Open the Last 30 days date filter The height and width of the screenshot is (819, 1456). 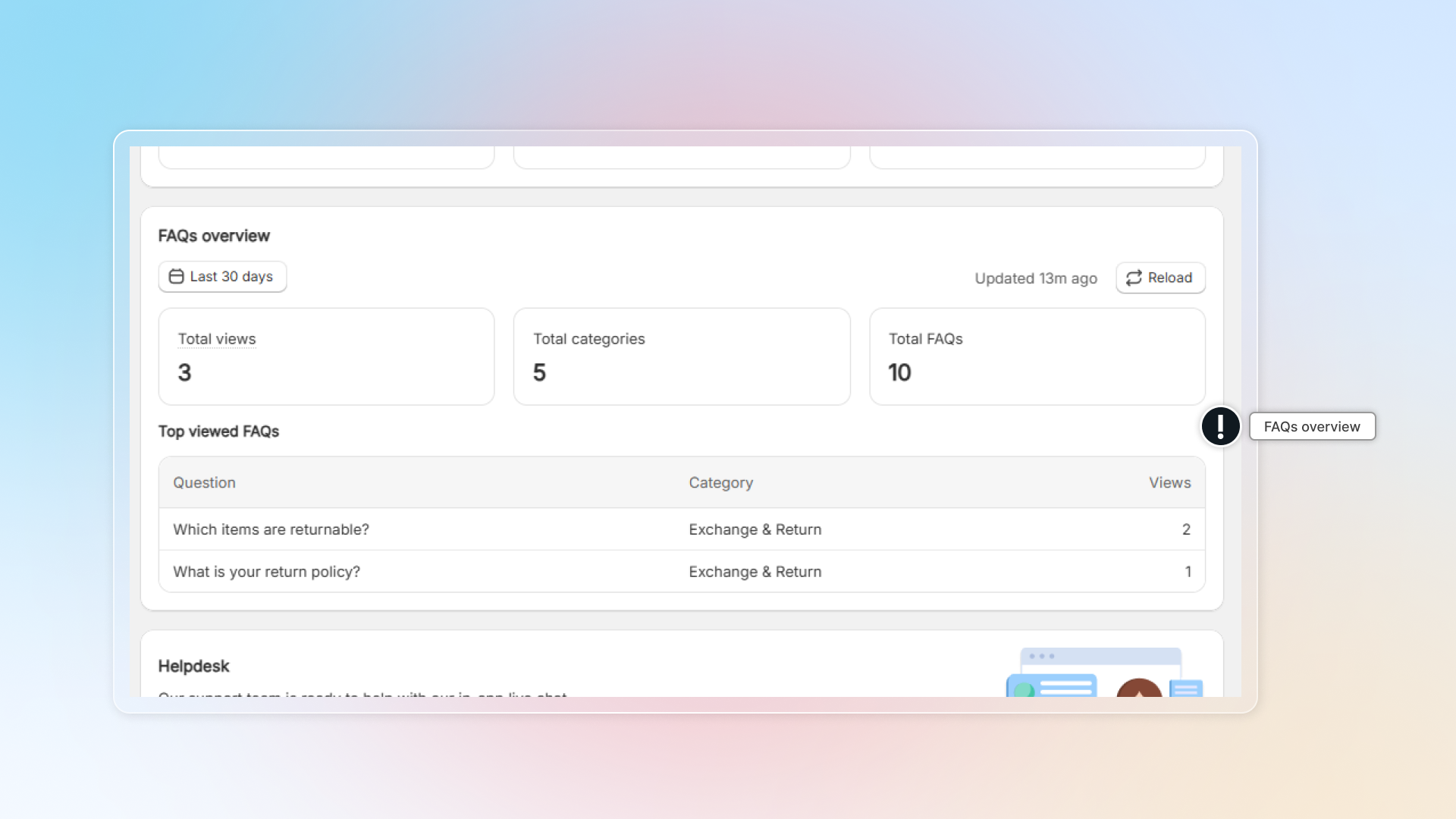[x=222, y=277]
